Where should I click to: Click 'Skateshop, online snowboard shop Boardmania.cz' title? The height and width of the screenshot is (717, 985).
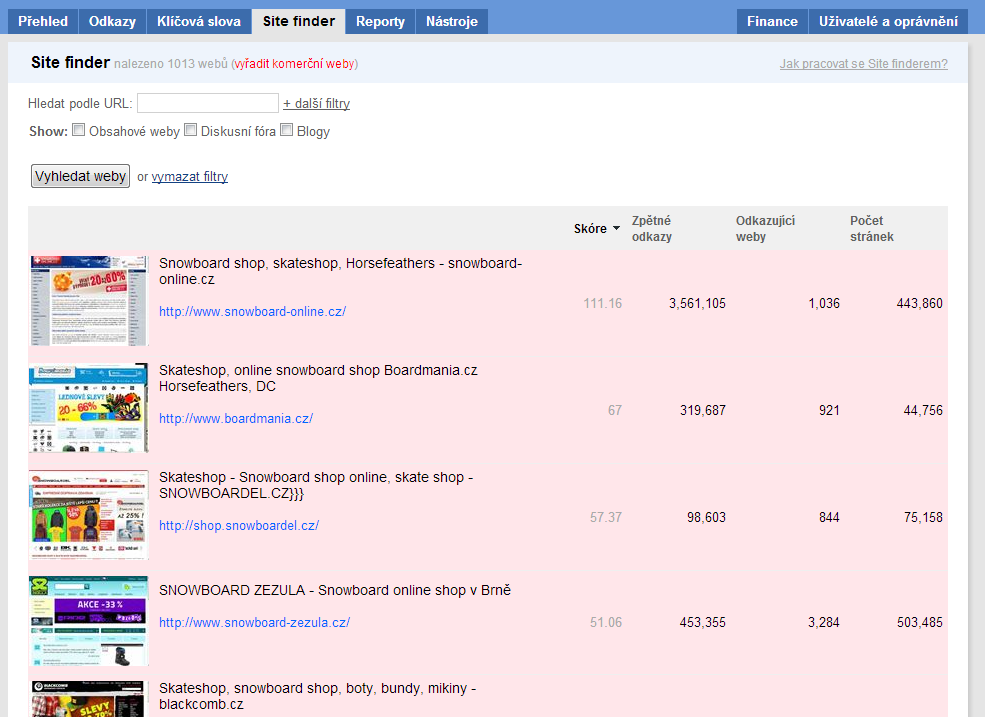(318, 378)
